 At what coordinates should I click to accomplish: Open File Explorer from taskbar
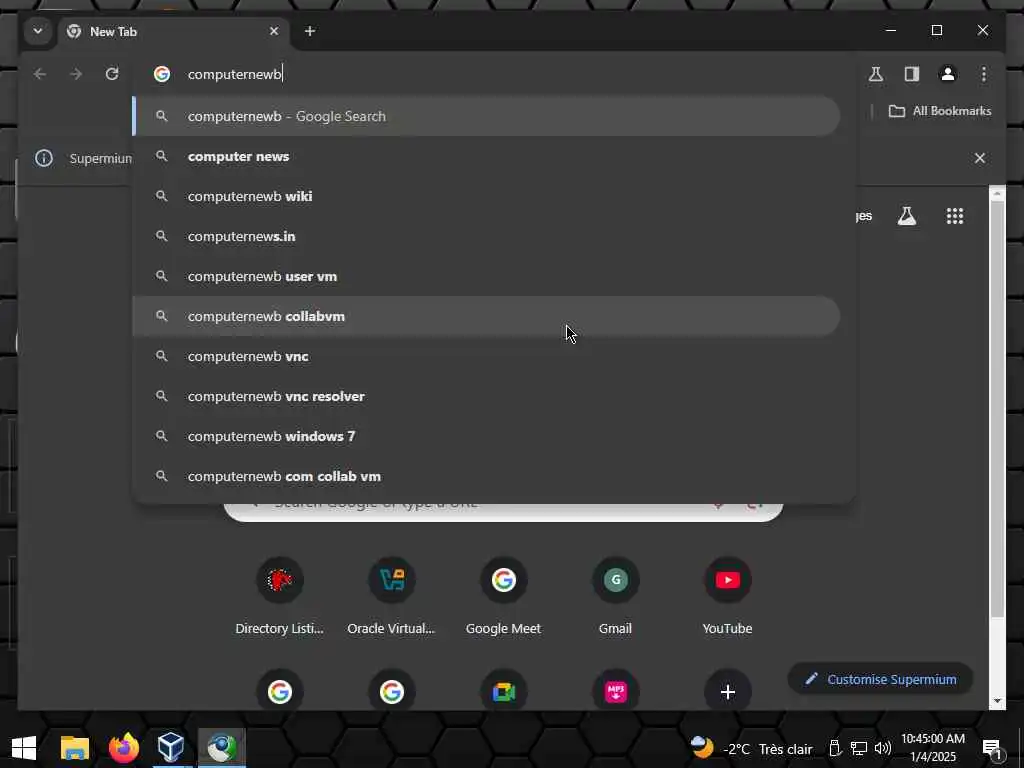74,748
